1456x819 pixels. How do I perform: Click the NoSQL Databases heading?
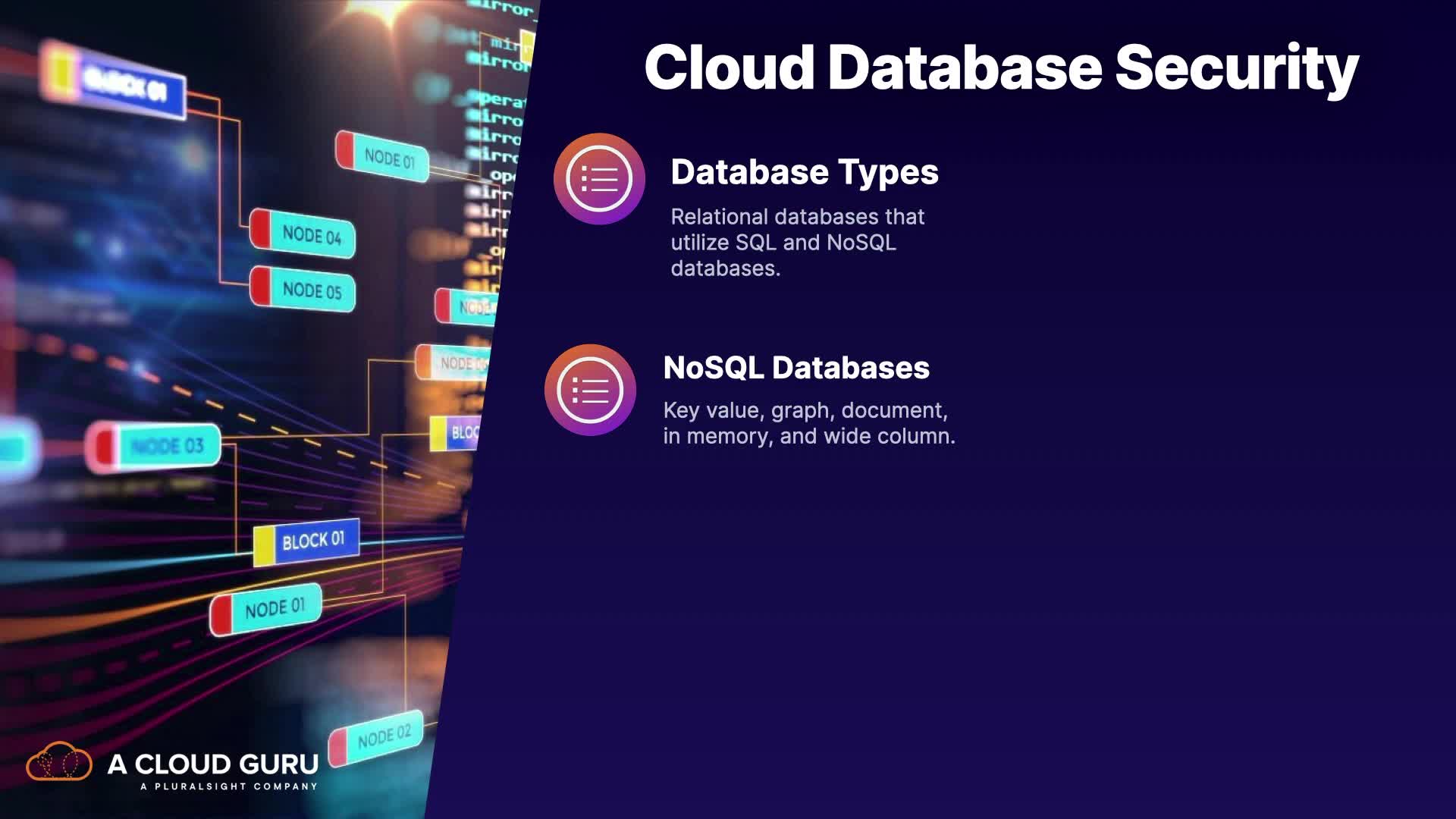click(x=796, y=368)
